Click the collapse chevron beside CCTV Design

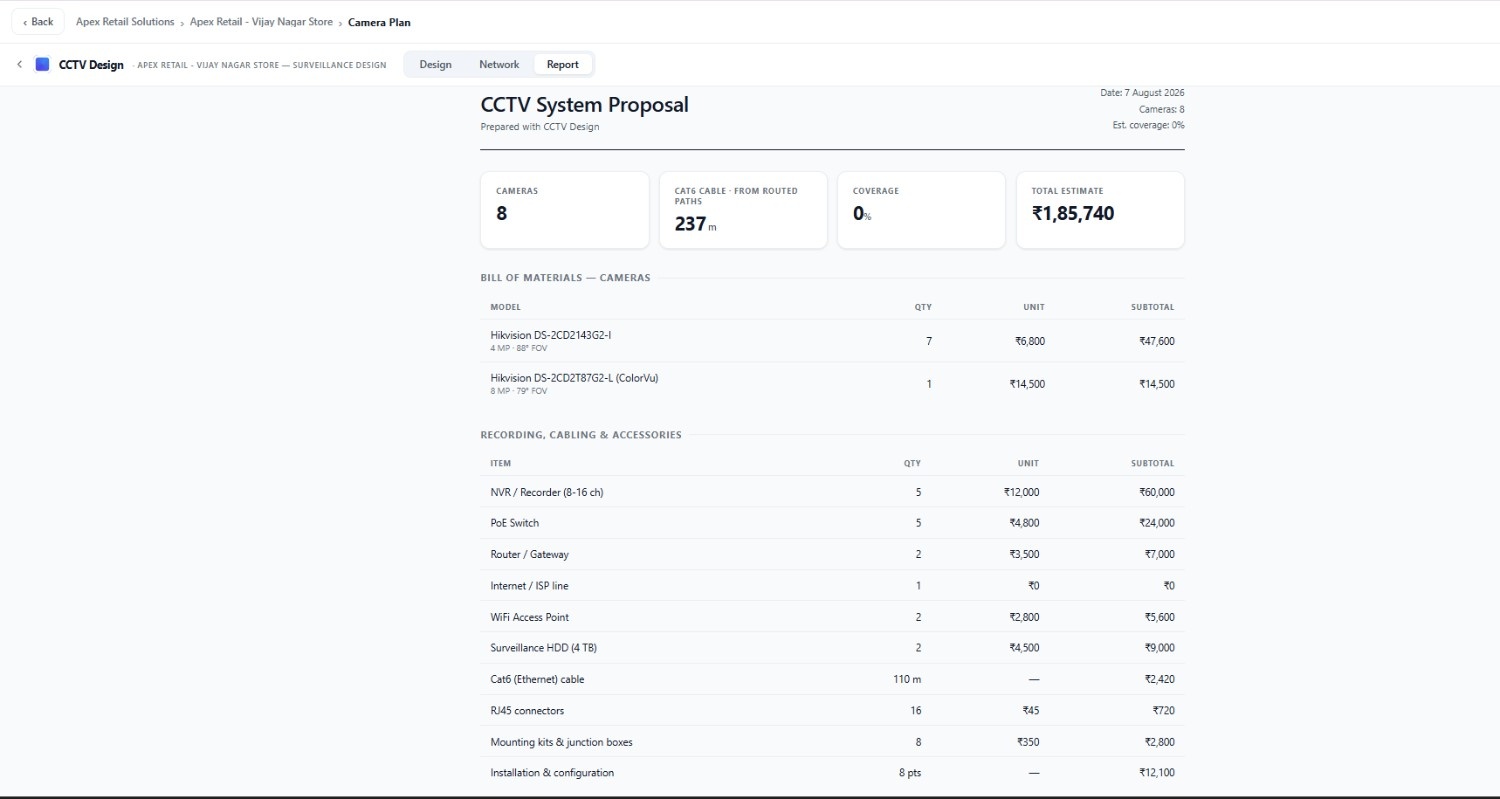click(19, 64)
